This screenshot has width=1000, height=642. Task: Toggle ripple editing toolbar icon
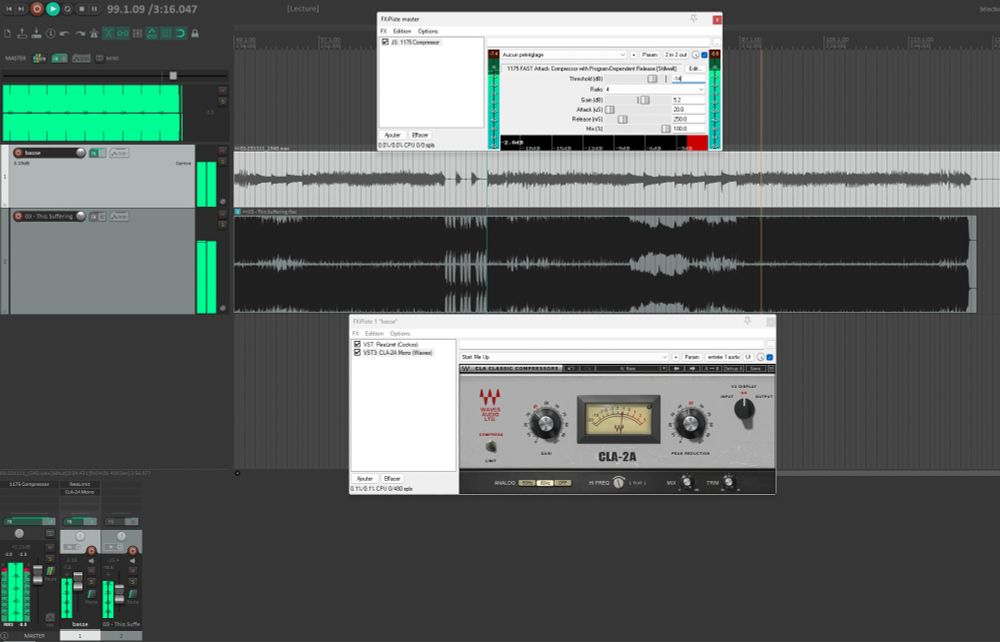pyautogui.click(x=137, y=33)
